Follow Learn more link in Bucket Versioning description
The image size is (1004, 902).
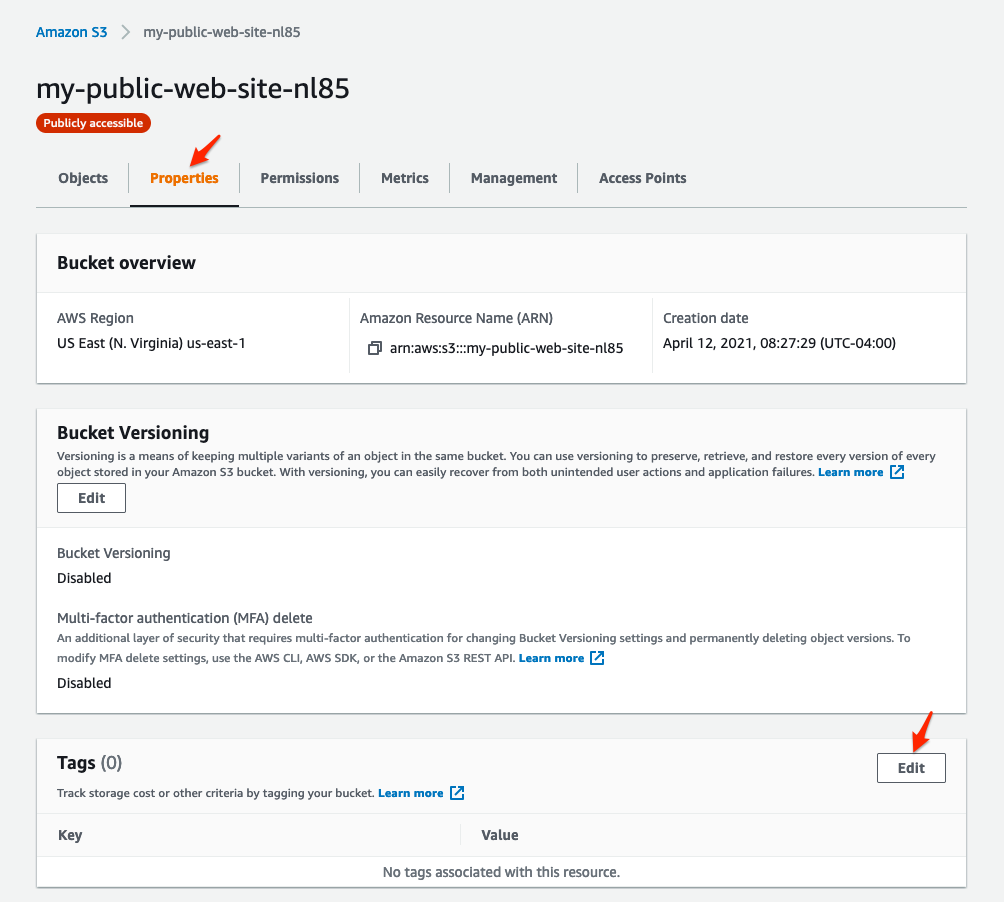click(850, 472)
